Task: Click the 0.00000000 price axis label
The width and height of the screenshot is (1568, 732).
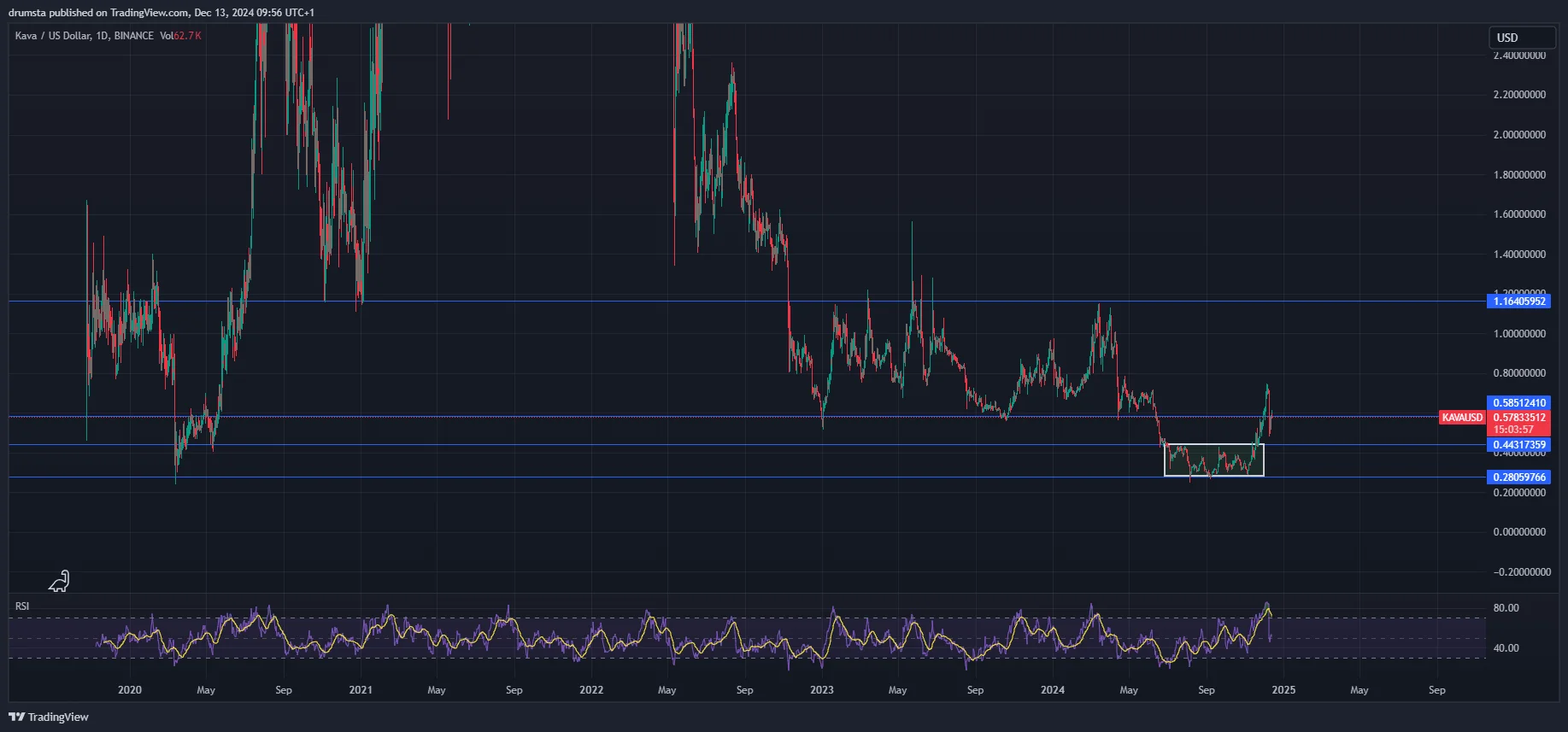Action: 1519,532
